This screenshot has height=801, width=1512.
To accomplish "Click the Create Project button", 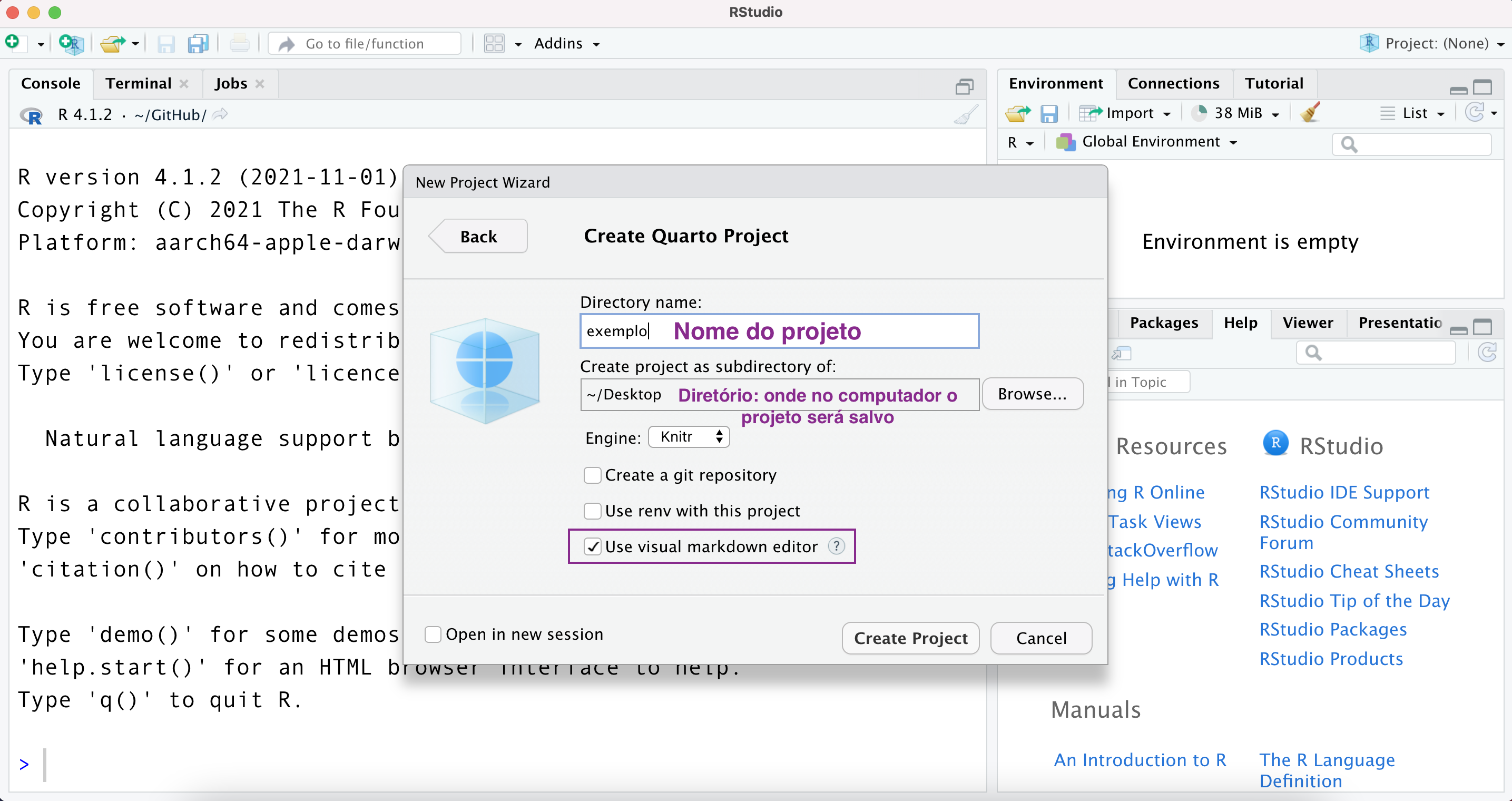I will (x=910, y=638).
